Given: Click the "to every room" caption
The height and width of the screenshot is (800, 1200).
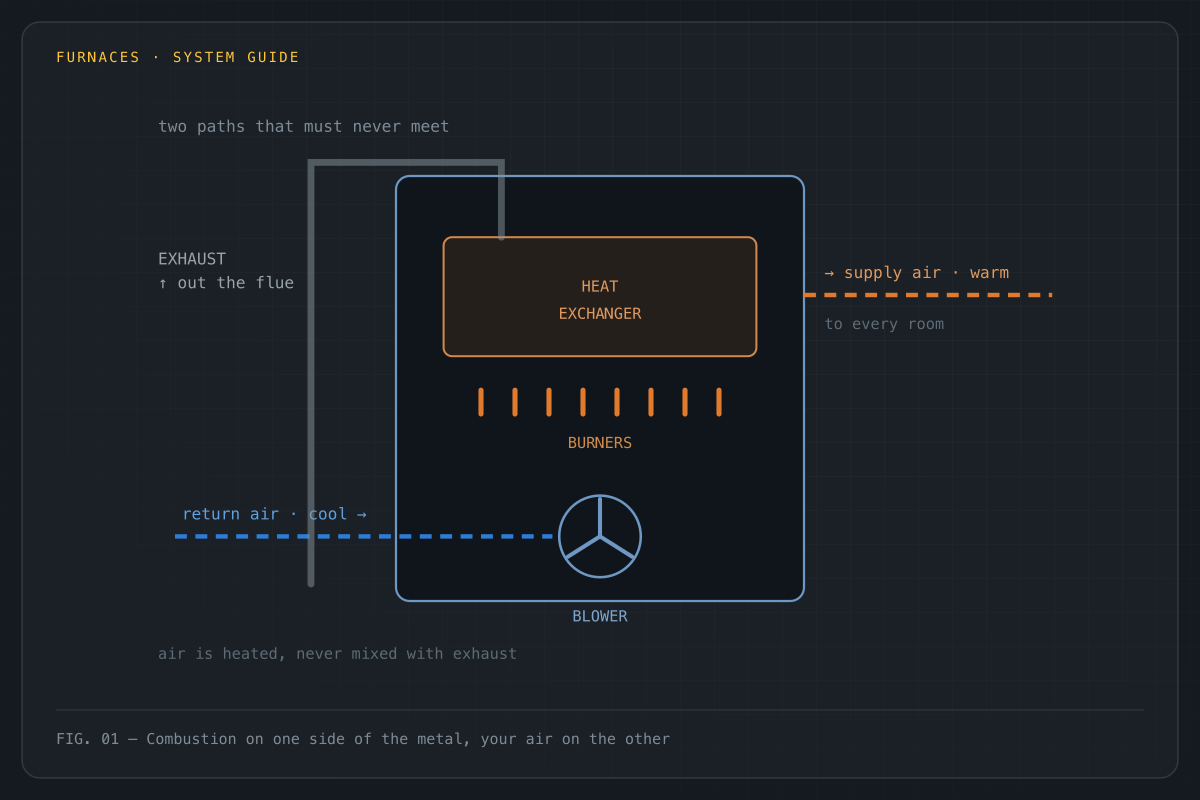Looking at the screenshot, I should [x=884, y=324].
